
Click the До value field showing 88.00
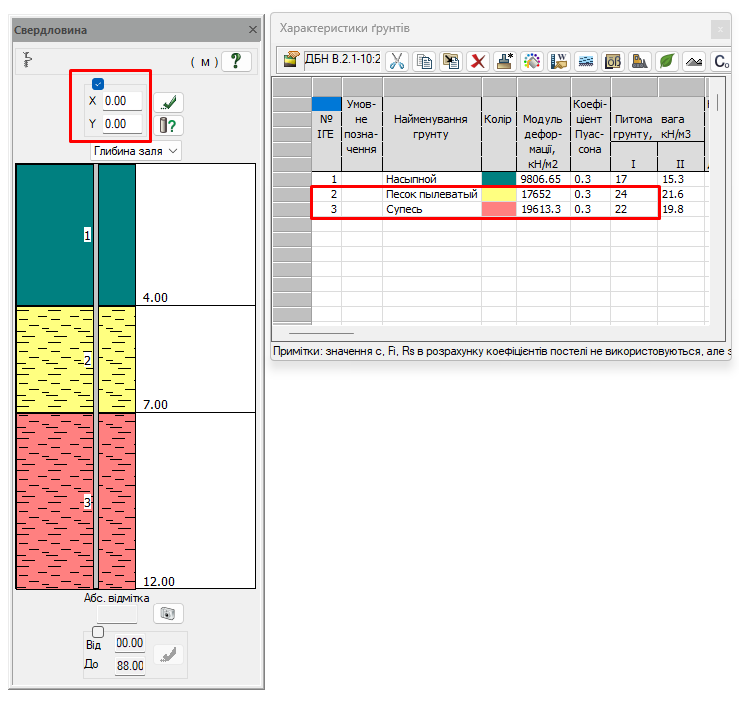pos(130,665)
